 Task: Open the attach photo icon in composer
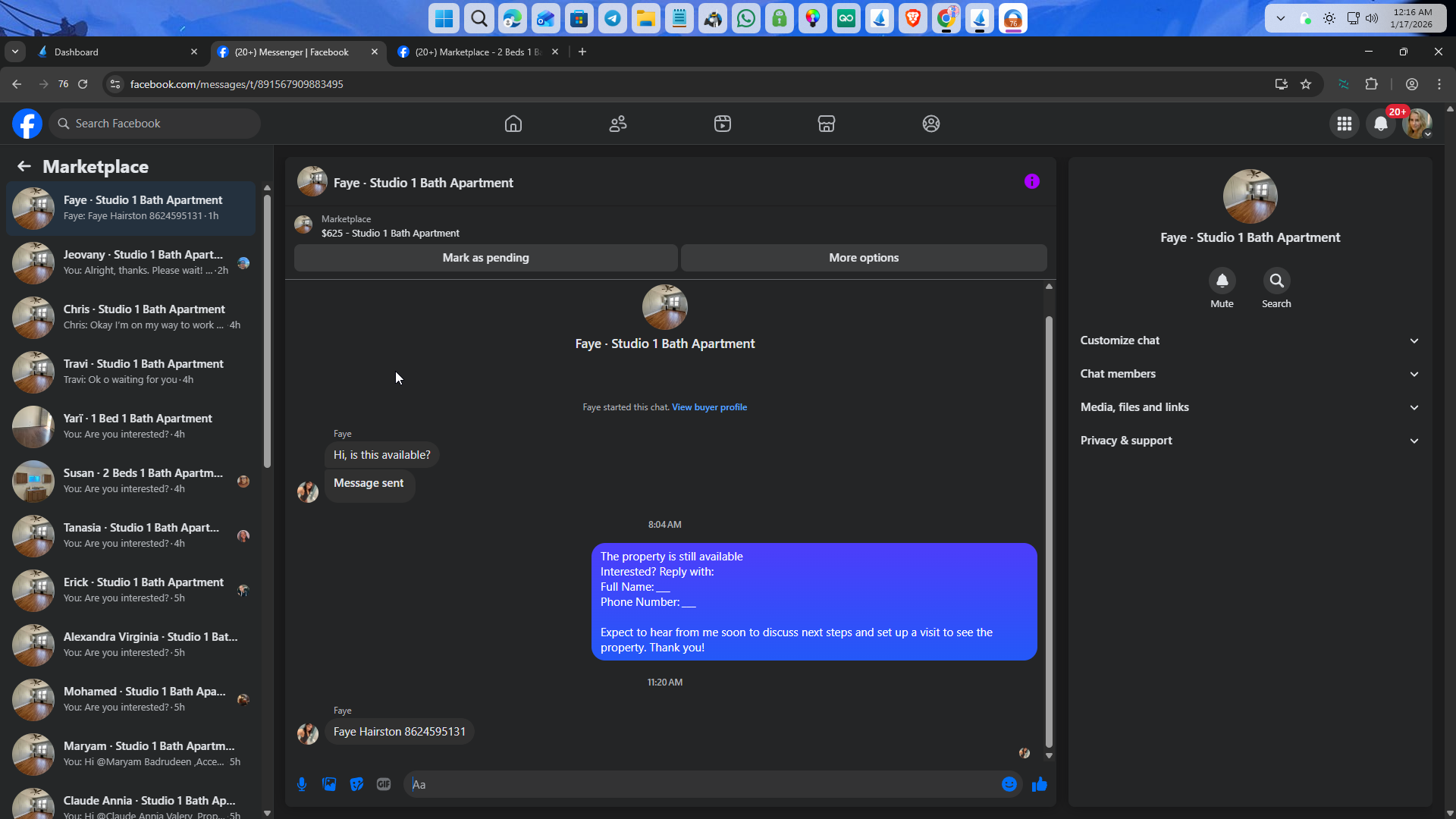point(329,784)
